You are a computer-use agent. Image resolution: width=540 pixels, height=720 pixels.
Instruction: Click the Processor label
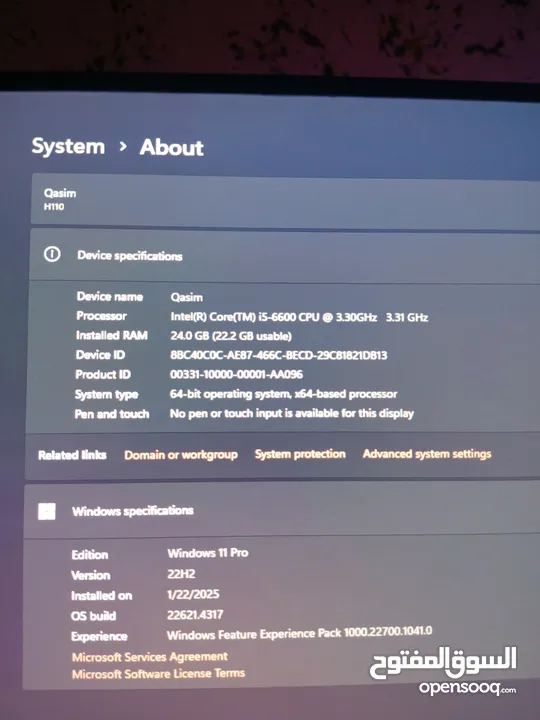click(x=101, y=316)
